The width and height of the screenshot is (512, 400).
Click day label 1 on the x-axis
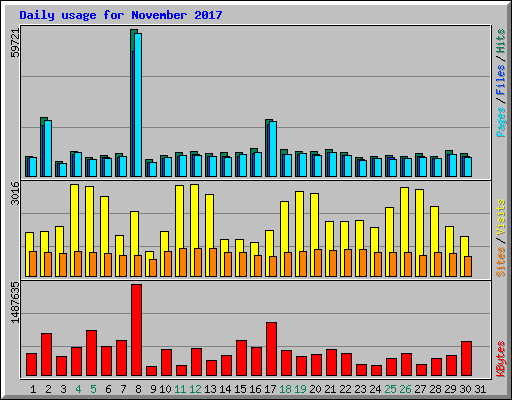click(x=33, y=389)
